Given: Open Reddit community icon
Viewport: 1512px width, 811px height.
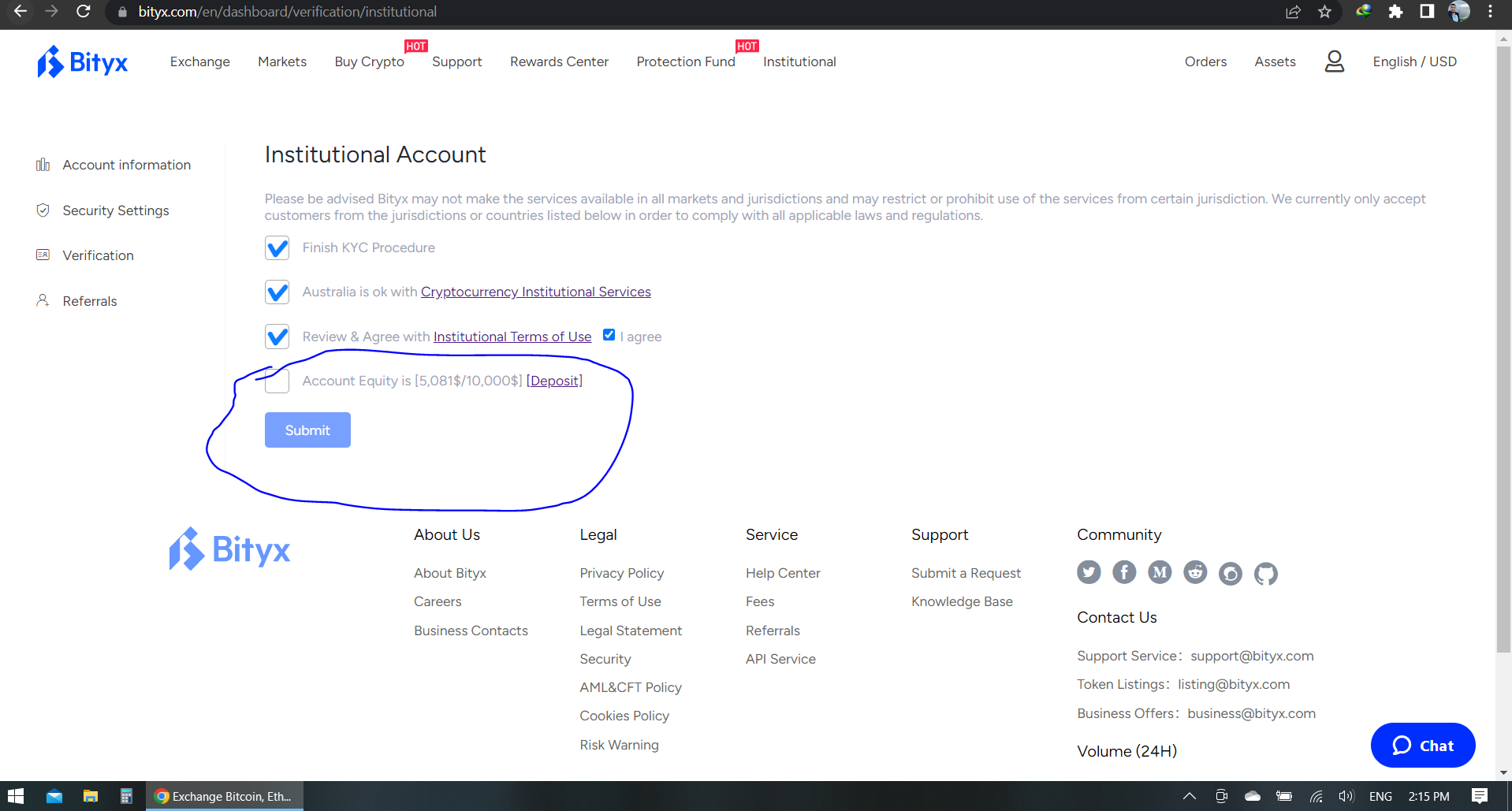Looking at the screenshot, I should tap(1195, 573).
